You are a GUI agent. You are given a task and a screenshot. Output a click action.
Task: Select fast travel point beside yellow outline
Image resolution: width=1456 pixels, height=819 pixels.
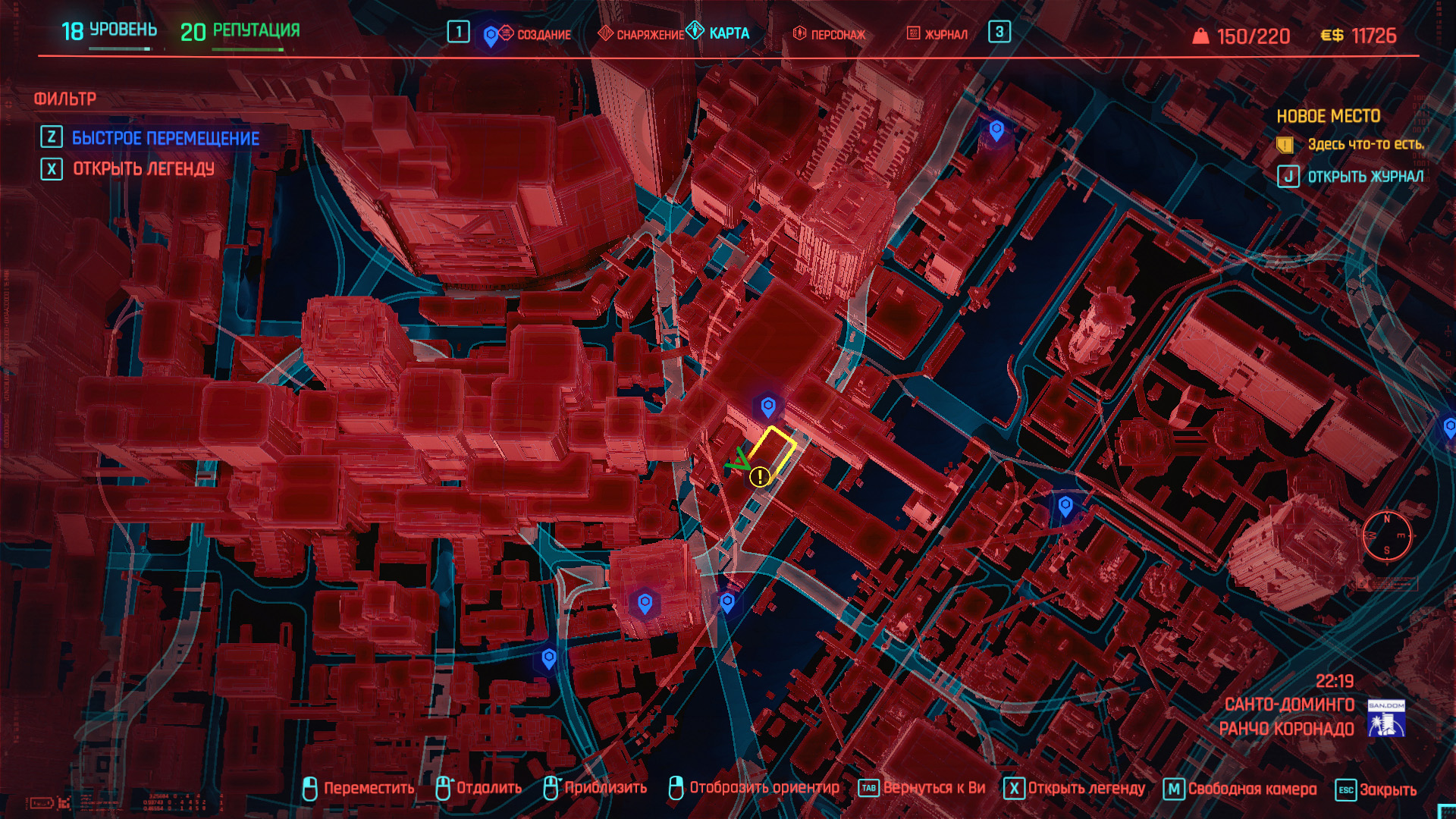pos(768,406)
